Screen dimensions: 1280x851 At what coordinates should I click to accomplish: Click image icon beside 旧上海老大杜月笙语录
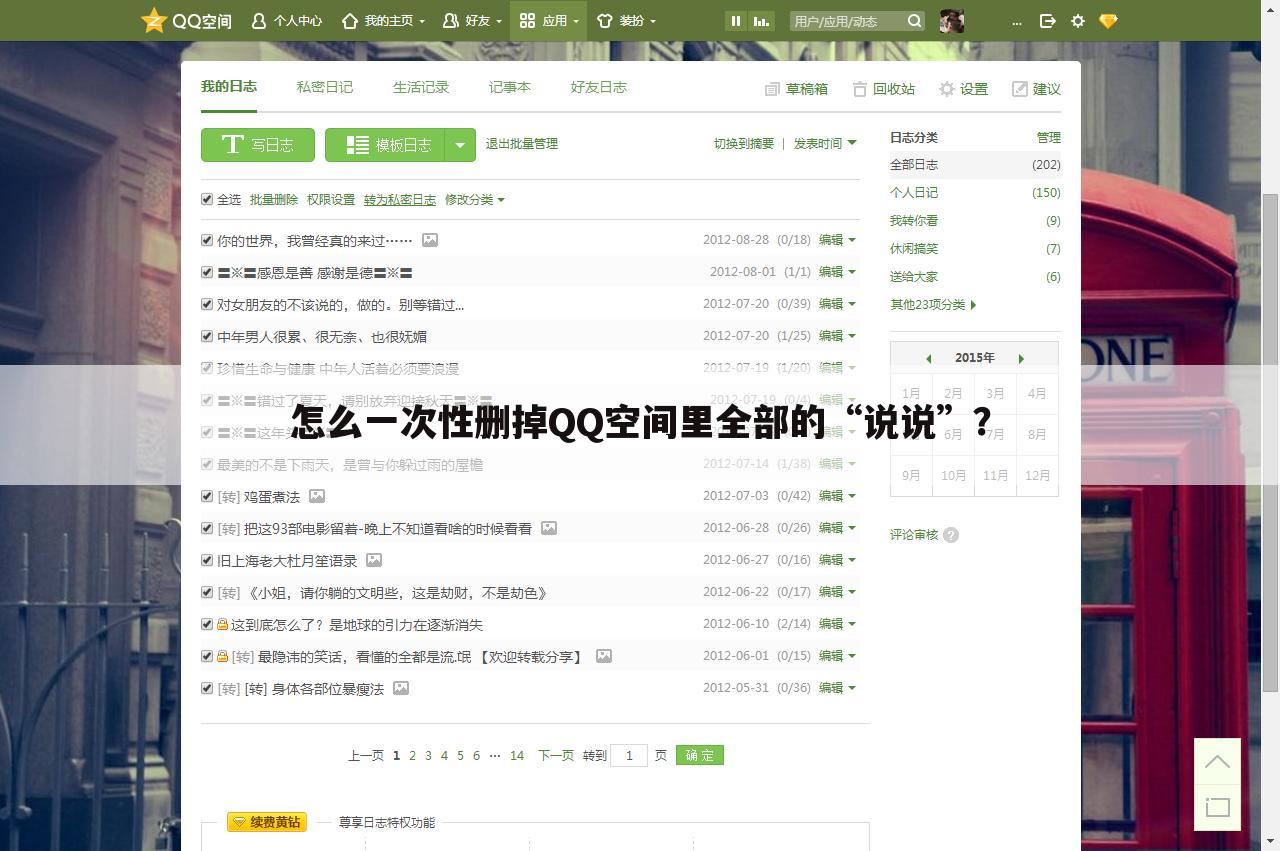pyautogui.click(x=374, y=560)
